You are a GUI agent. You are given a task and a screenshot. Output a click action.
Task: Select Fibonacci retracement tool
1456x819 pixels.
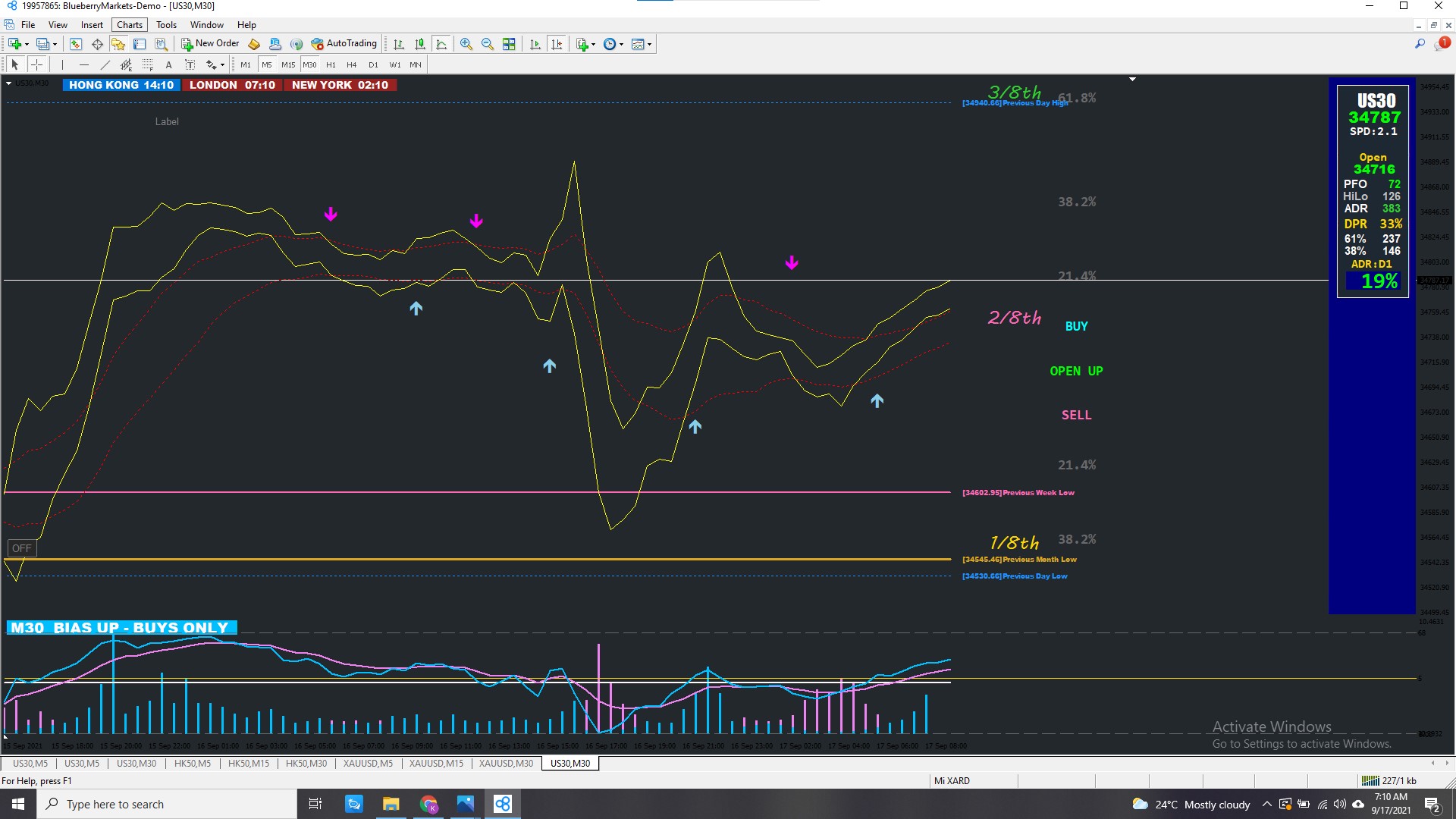(147, 64)
